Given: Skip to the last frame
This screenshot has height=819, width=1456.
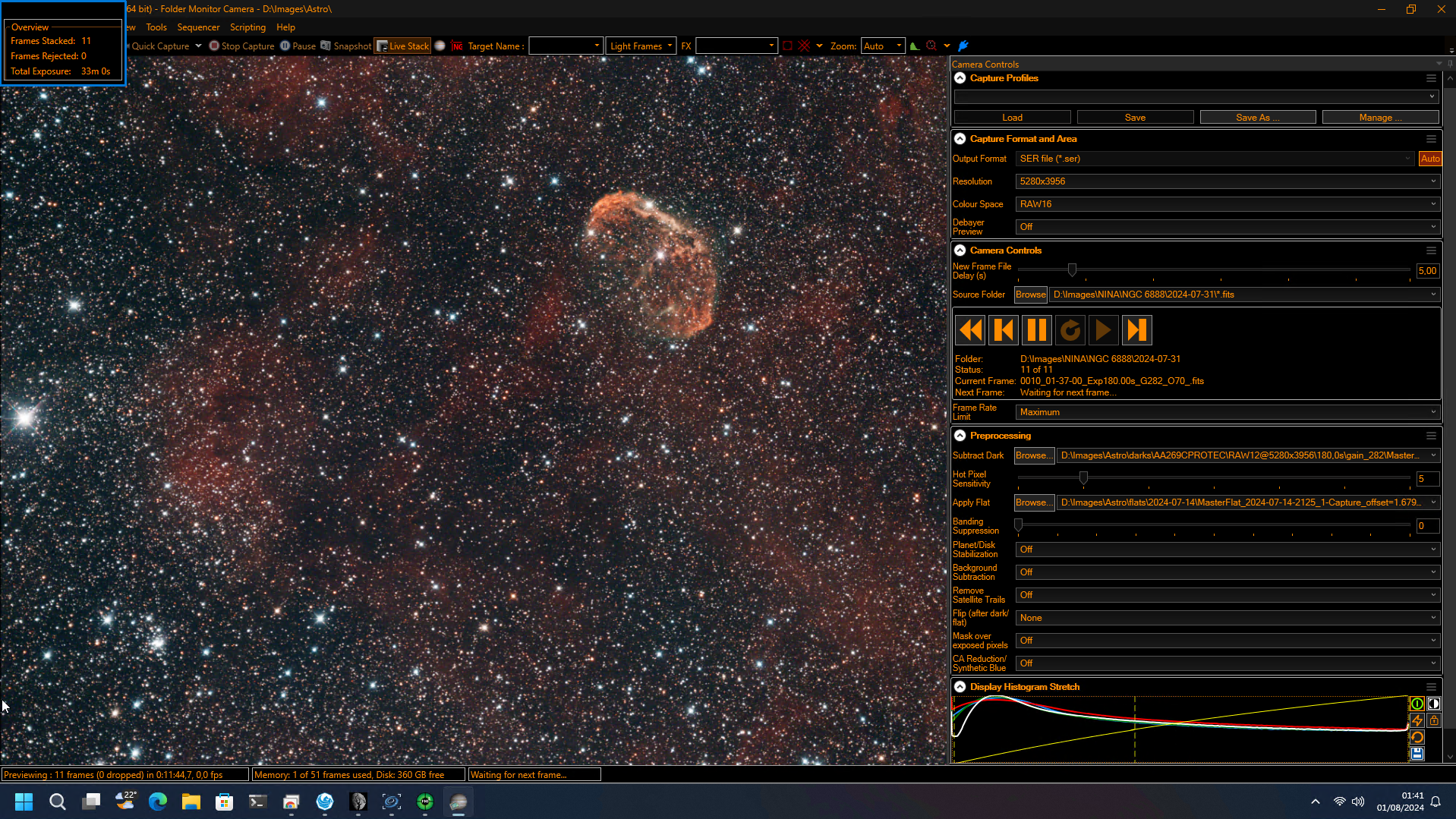Looking at the screenshot, I should 1136,330.
